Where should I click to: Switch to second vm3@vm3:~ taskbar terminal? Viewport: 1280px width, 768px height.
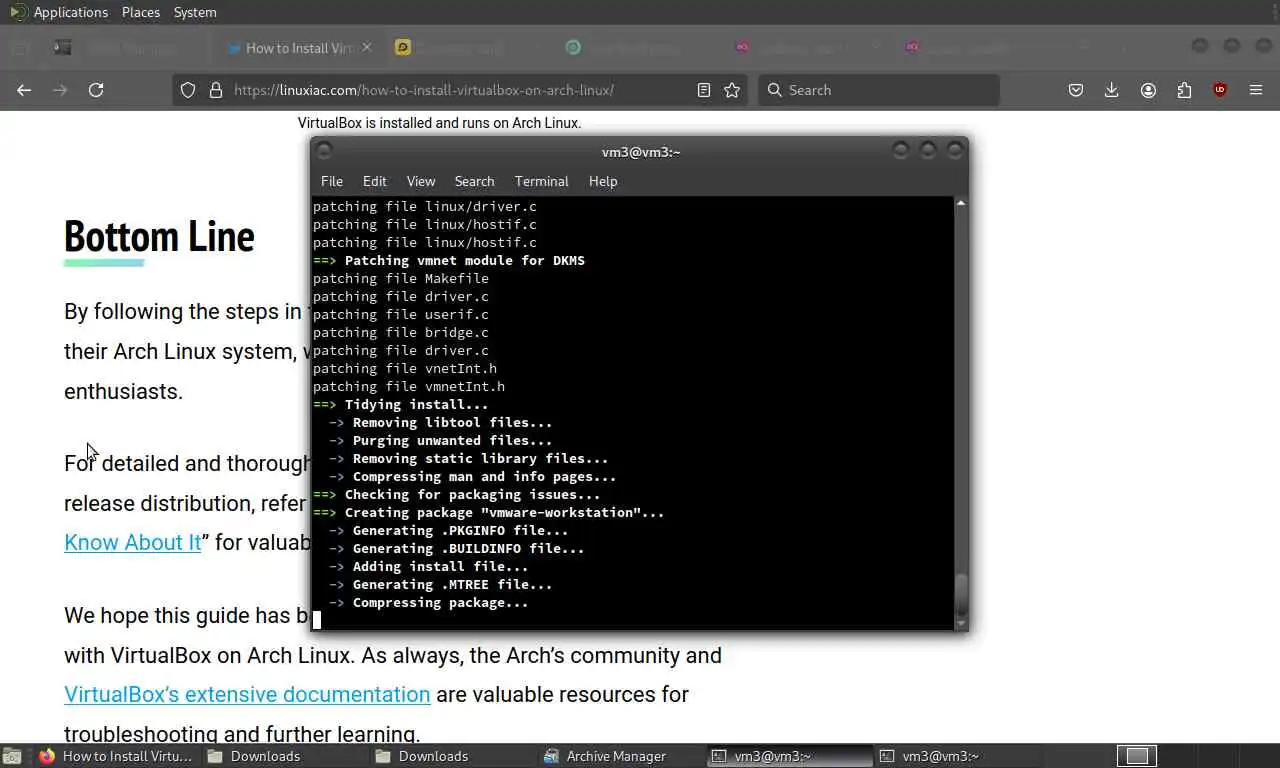pyautogui.click(x=956, y=756)
